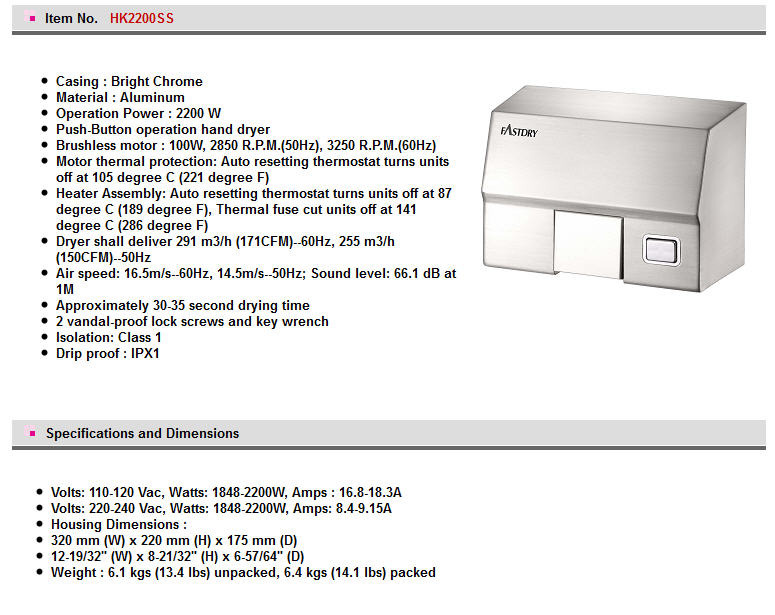775x615 pixels.
Task: Click 'Housing Dimensions :' line
Action: tap(119, 525)
